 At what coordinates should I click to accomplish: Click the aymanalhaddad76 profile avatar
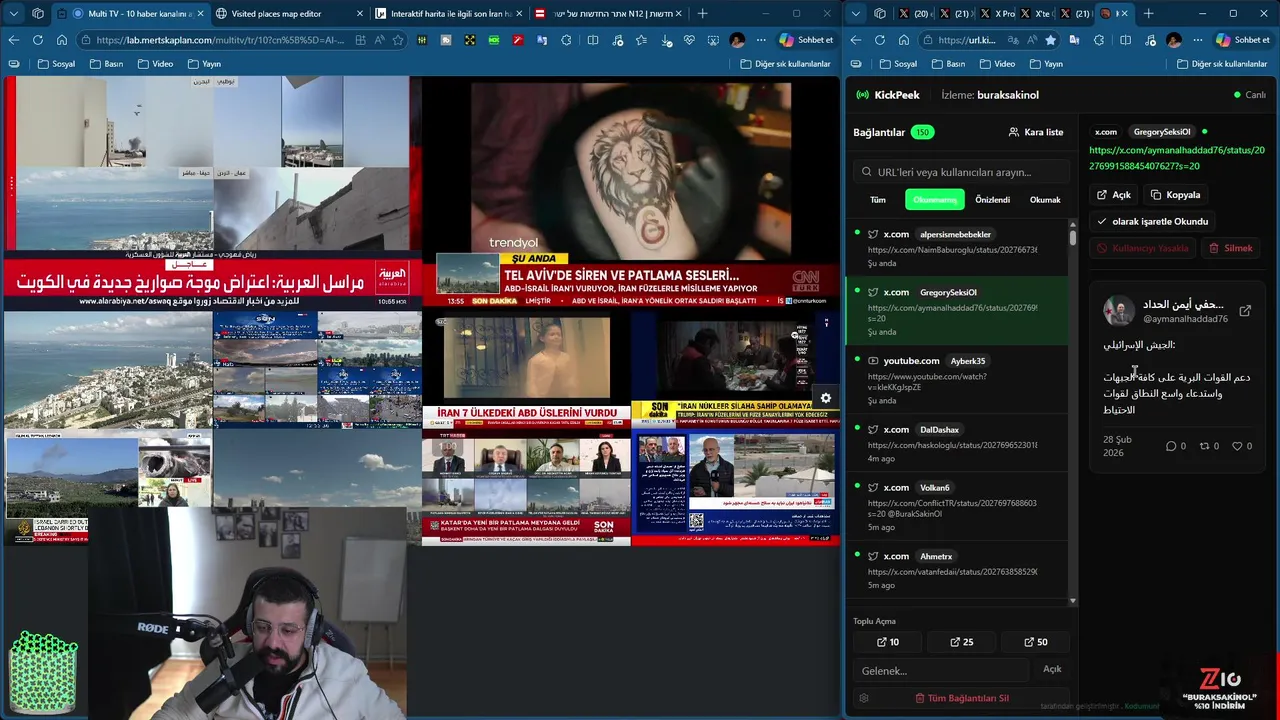(x=1118, y=311)
